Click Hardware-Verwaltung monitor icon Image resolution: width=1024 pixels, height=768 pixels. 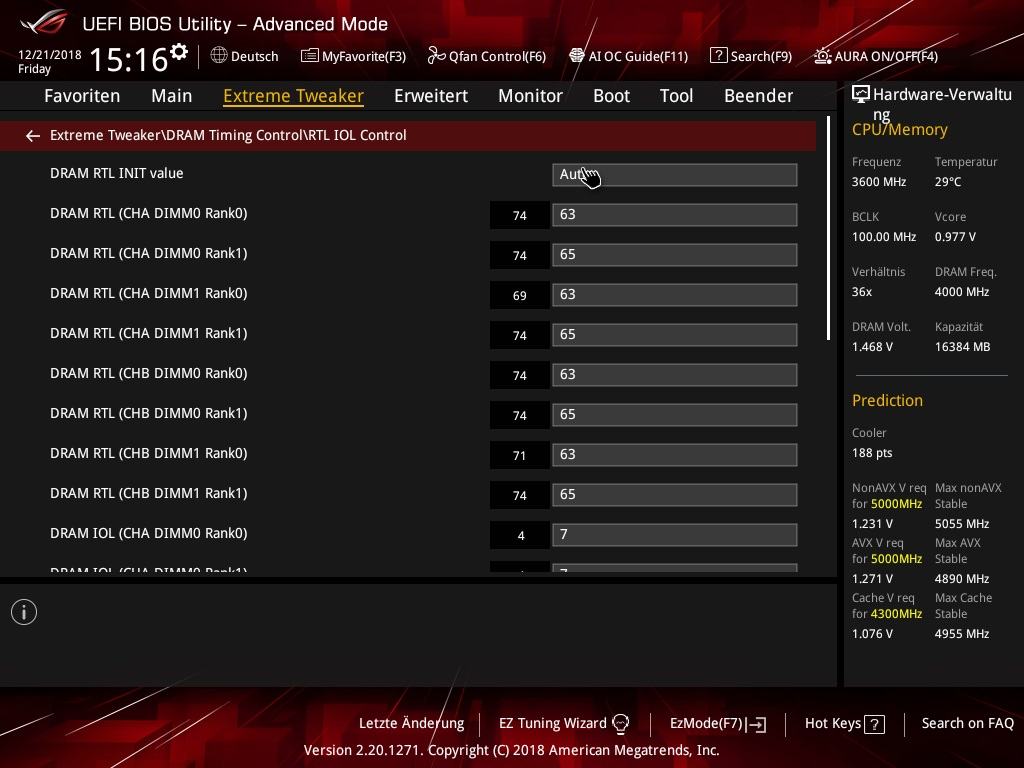pyautogui.click(x=861, y=95)
